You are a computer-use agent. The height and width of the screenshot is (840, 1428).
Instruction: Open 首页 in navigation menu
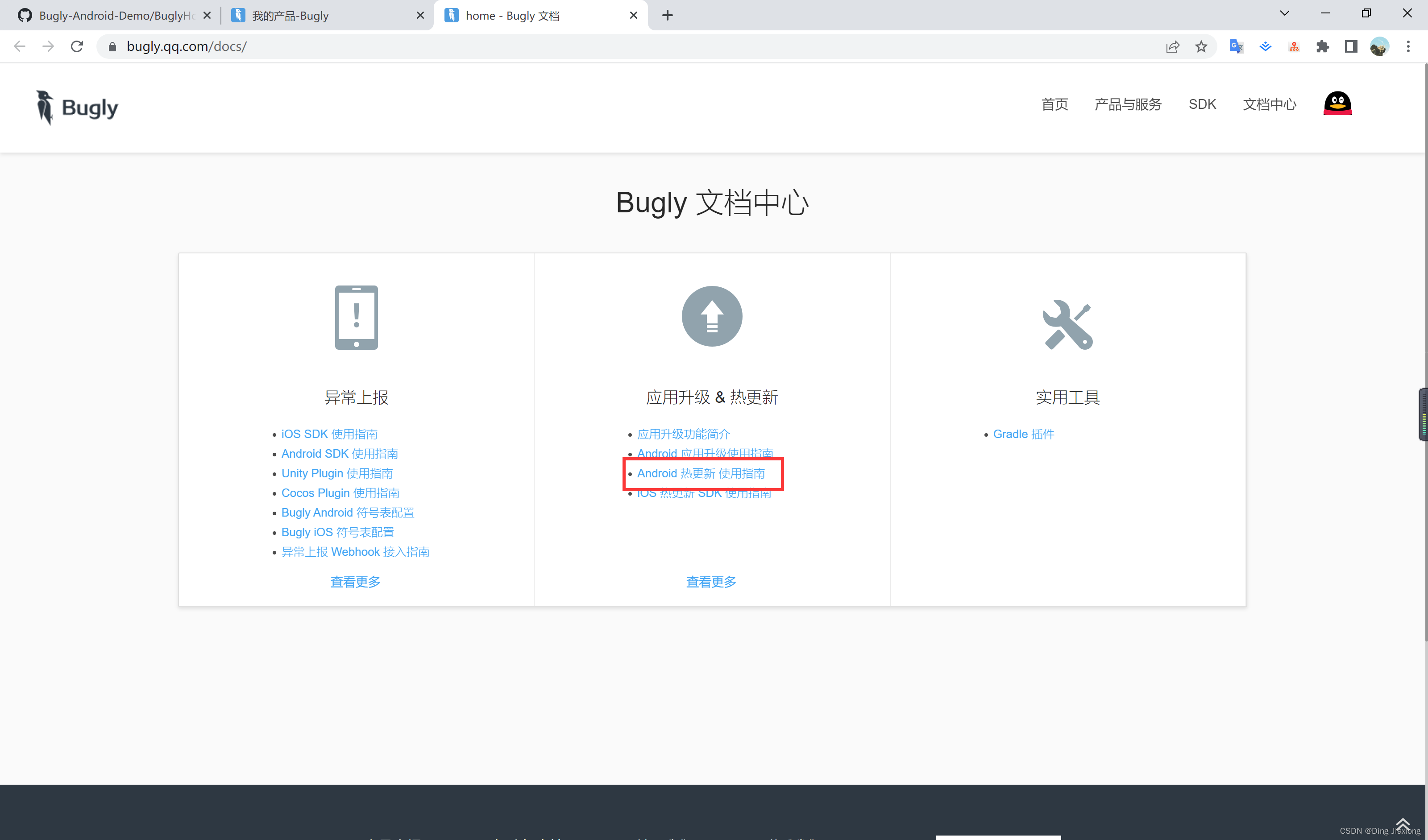(x=1054, y=104)
